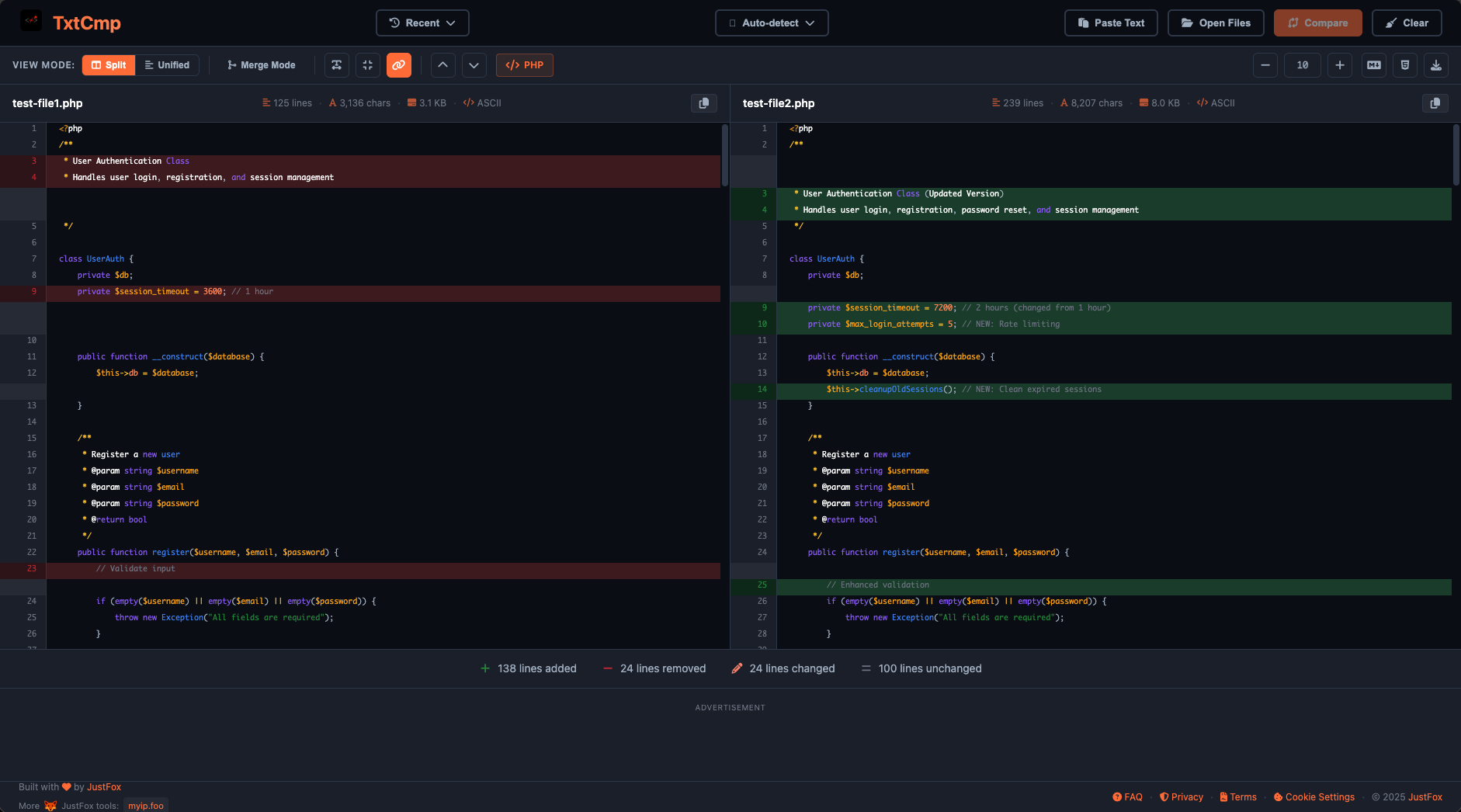This screenshot has height=812, width=1461.
Task: Decrease font size with minus stepper
Action: pyautogui.click(x=1265, y=65)
